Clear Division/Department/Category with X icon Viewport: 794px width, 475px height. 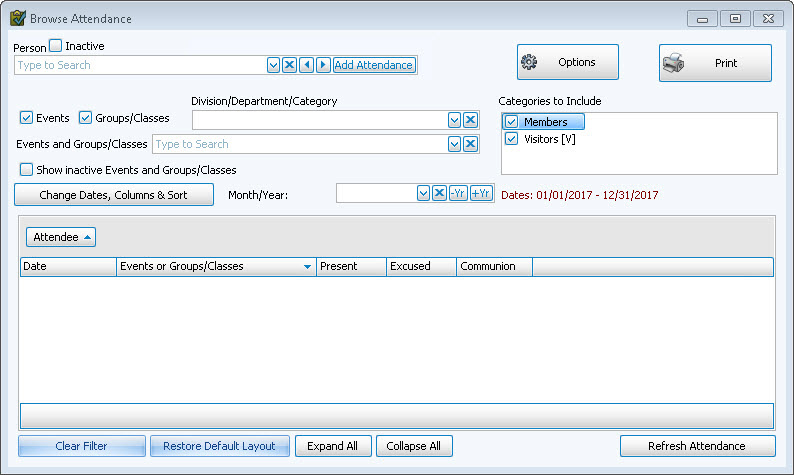[x=470, y=120]
